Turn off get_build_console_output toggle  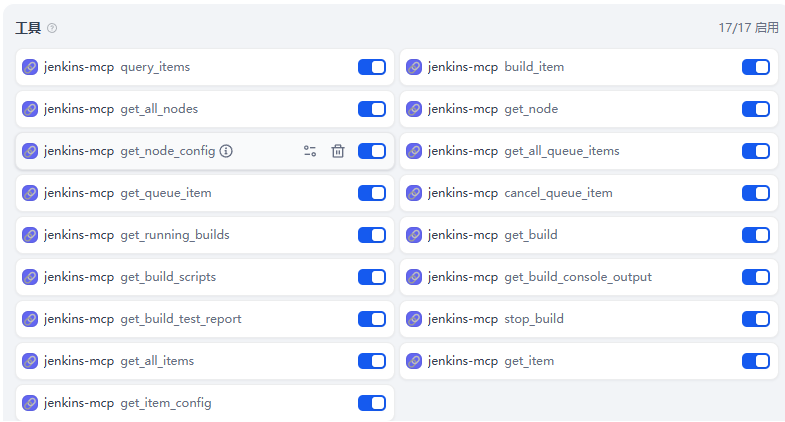coord(756,277)
